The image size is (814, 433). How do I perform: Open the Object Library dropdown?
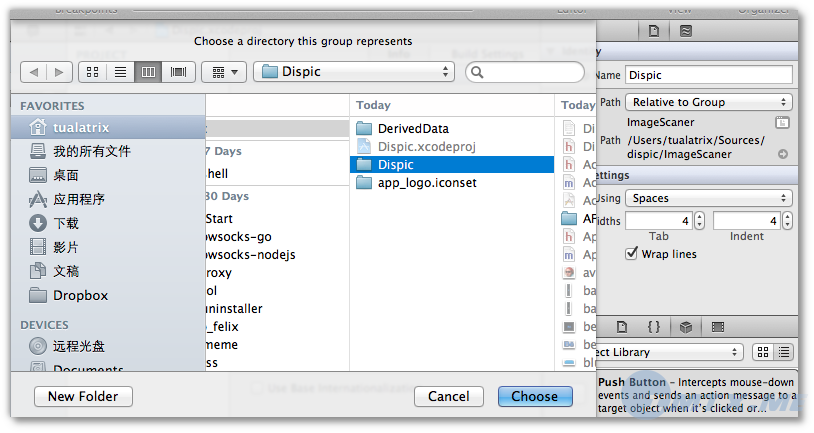click(x=670, y=352)
